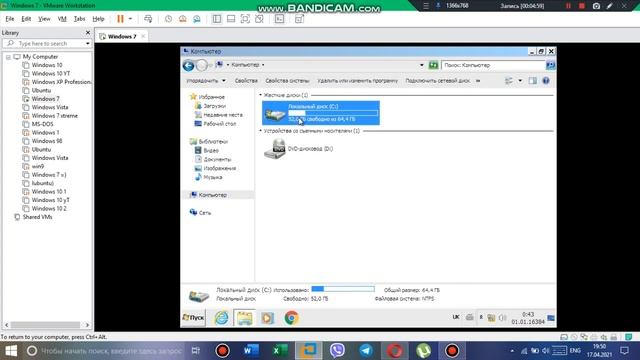This screenshot has width=640, height=360.
Task: Click the Unity mode toolbar icon
Action: [259, 19]
